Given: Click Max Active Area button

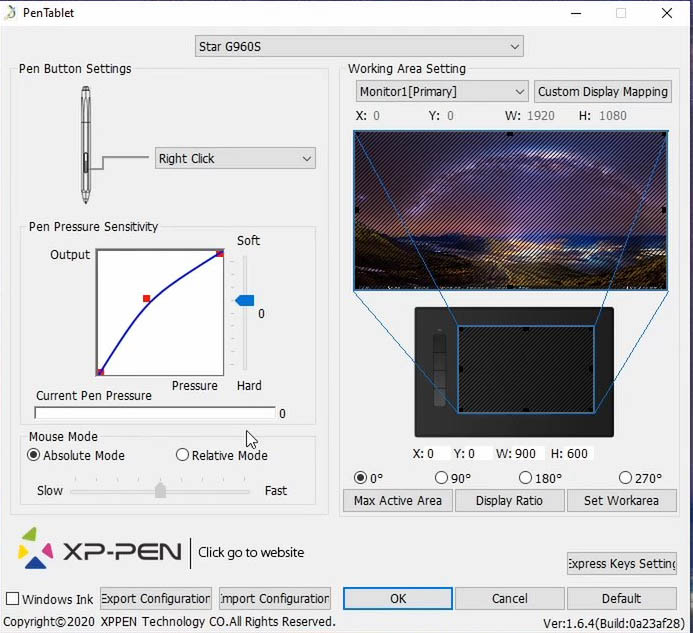Looking at the screenshot, I should tap(398, 500).
